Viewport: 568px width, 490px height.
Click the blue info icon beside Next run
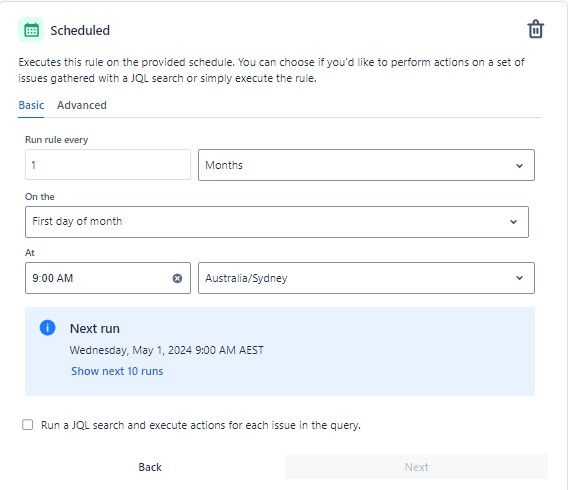[x=47, y=328]
